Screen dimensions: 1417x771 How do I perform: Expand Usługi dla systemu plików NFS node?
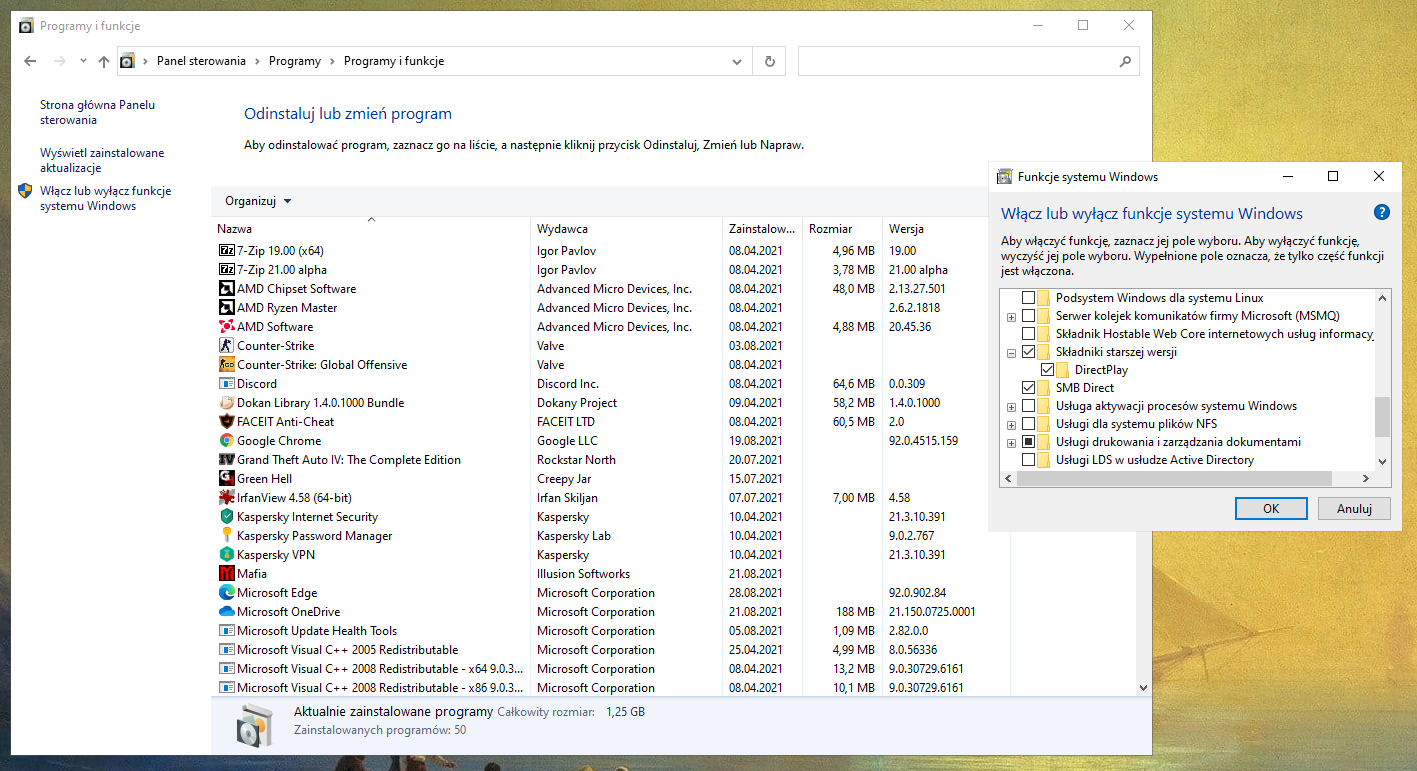pos(1011,424)
